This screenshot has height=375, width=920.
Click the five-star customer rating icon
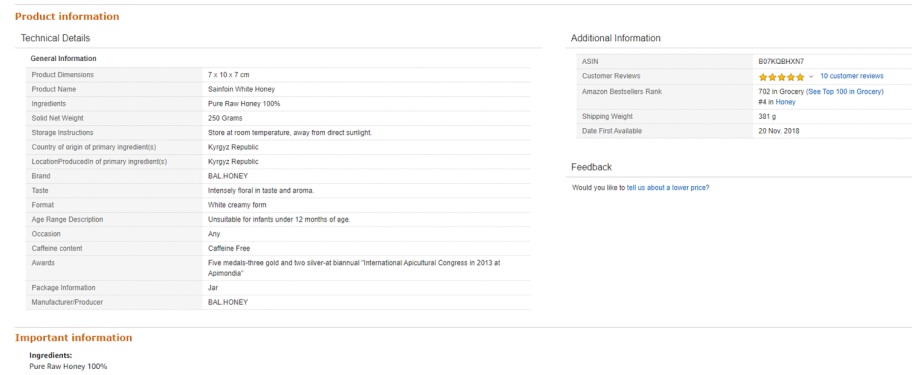(x=782, y=76)
